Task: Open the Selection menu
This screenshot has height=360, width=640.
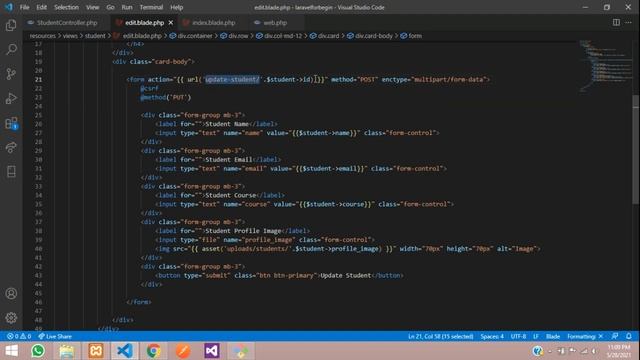Action: pos(67,7)
